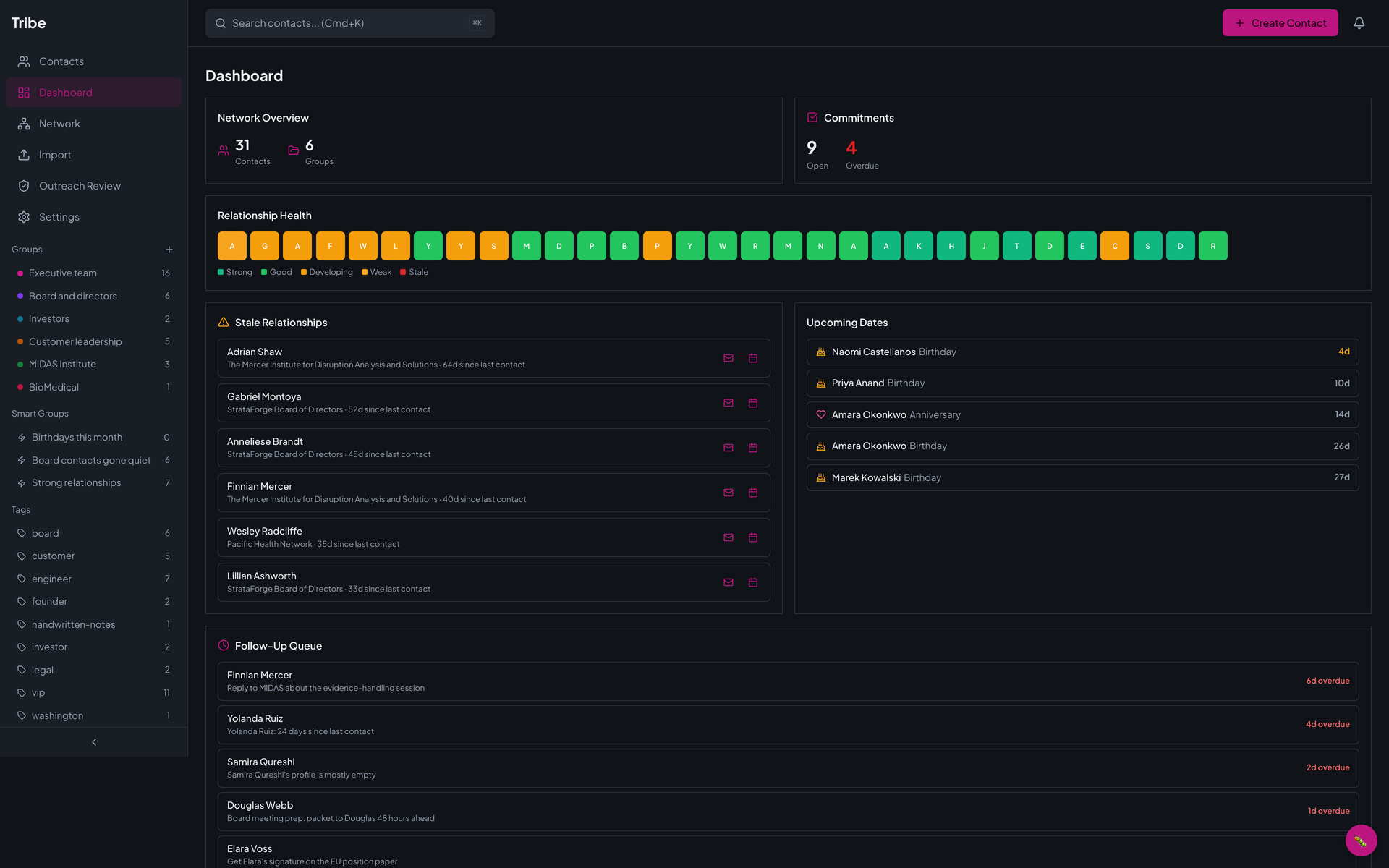Open Contacts in the sidebar
This screenshot has height=868, width=1389.
(x=93, y=61)
